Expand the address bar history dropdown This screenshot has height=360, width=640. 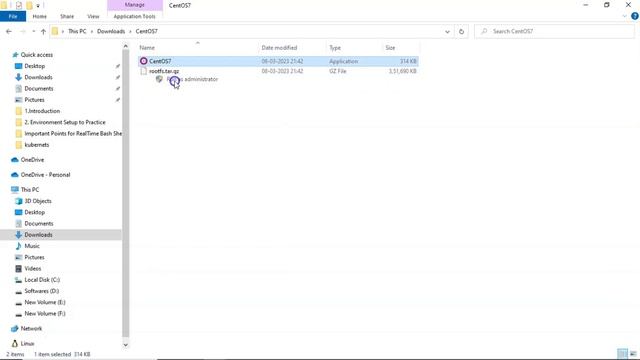pyautogui.click(x=447, y=31)
